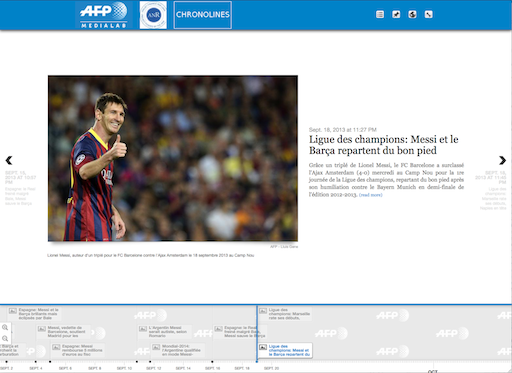Select 'Mondial-2014: l'Argentine qualifiée' timeline event

pos(178,350)
